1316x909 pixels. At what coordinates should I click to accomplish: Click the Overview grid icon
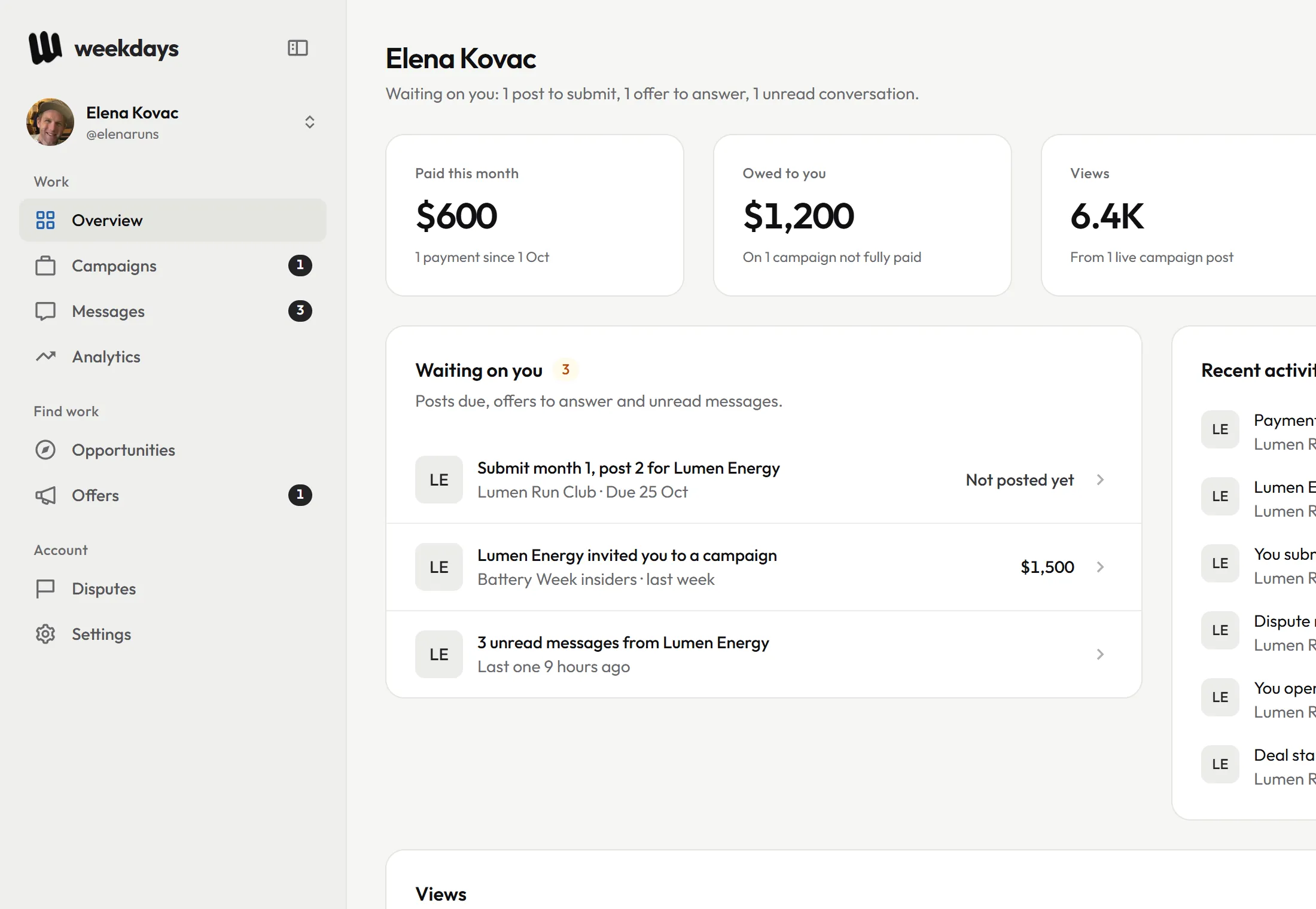pos(45,220)
